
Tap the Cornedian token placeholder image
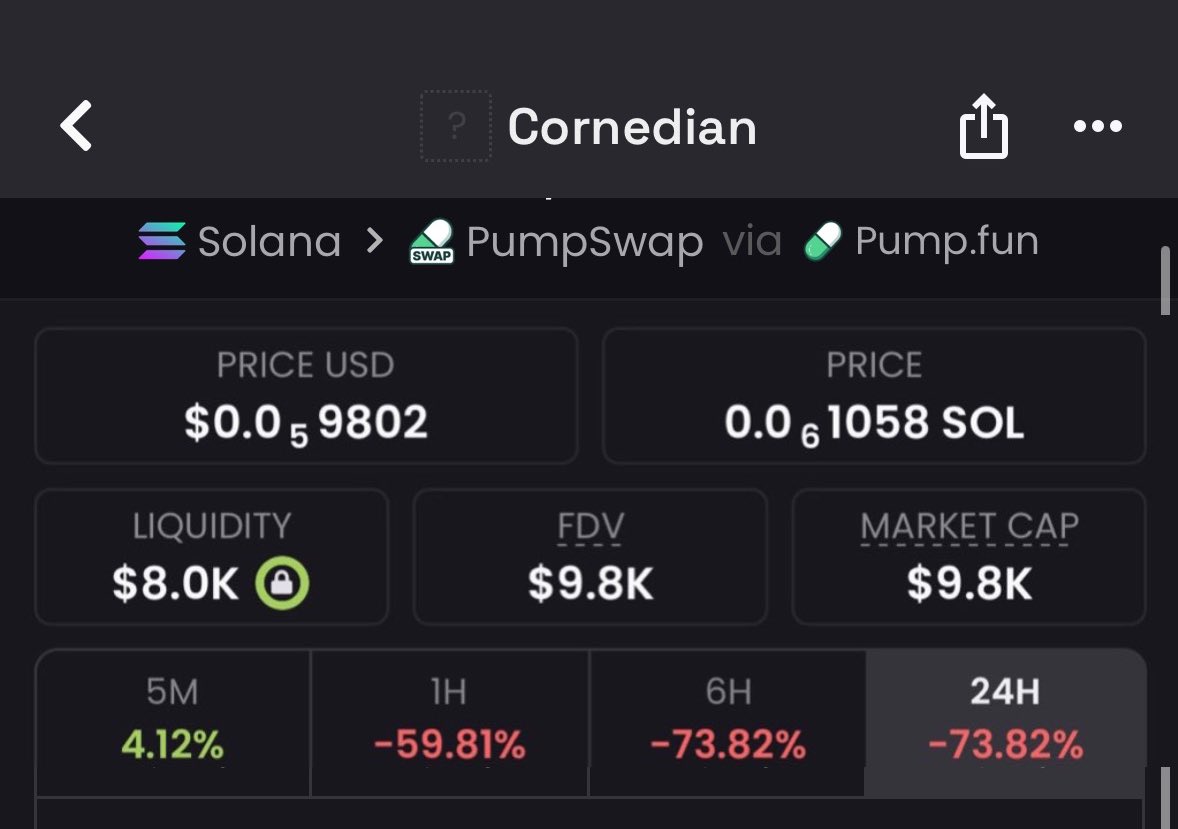click(x=456, y=126)
